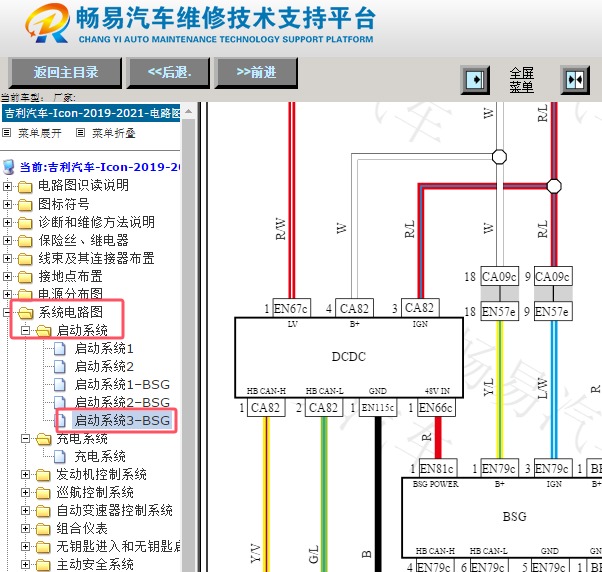Click the 图标符号 folder icon
602x572 pixels.
[25, 205]
